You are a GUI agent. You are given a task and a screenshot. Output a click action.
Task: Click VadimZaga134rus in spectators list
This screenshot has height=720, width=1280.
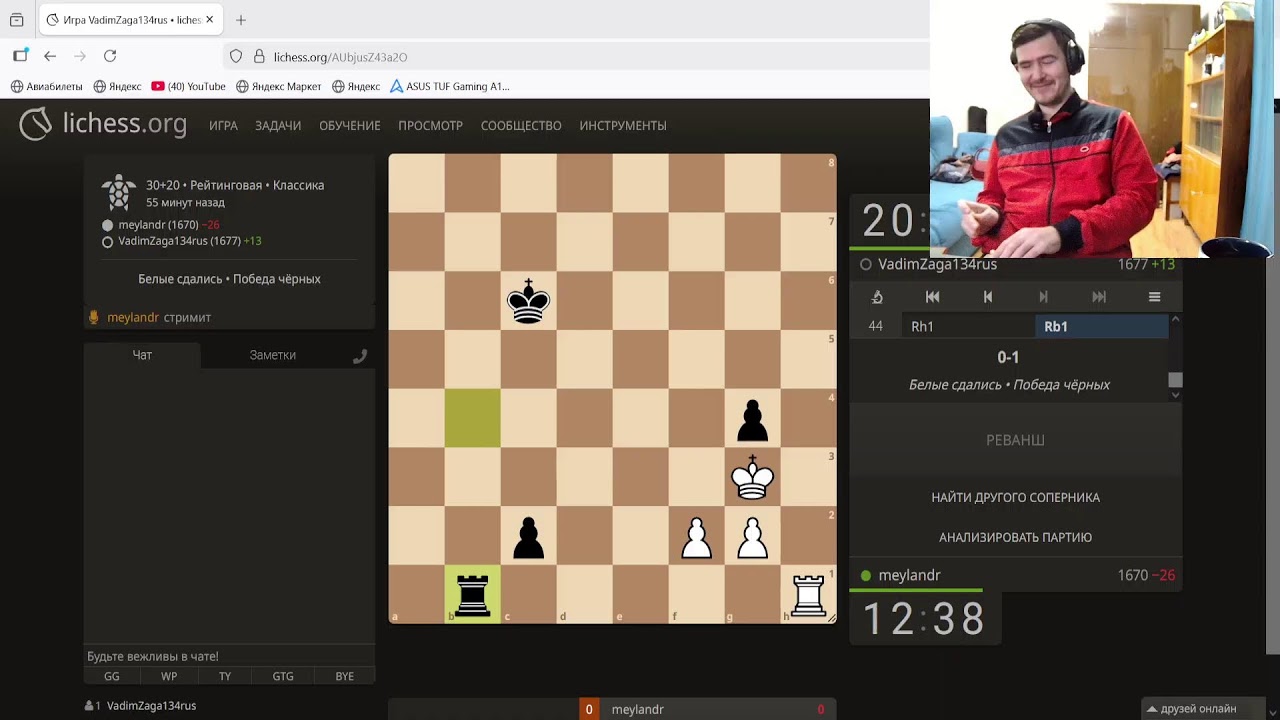(x=151, y=705)
